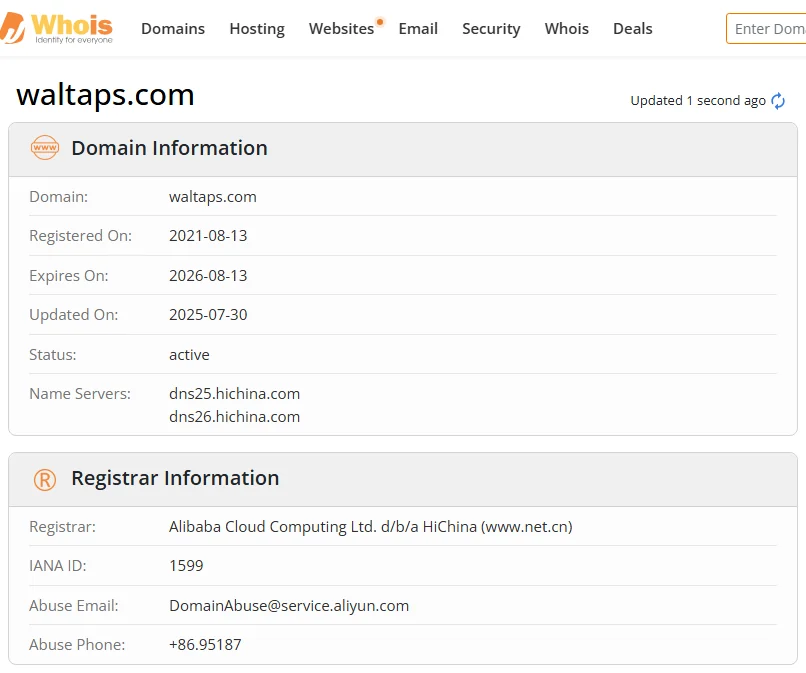Image resolution: width=806 pixels, height=673 pixels.
Task: Click the Registrar label
Action: coord(62,527)
